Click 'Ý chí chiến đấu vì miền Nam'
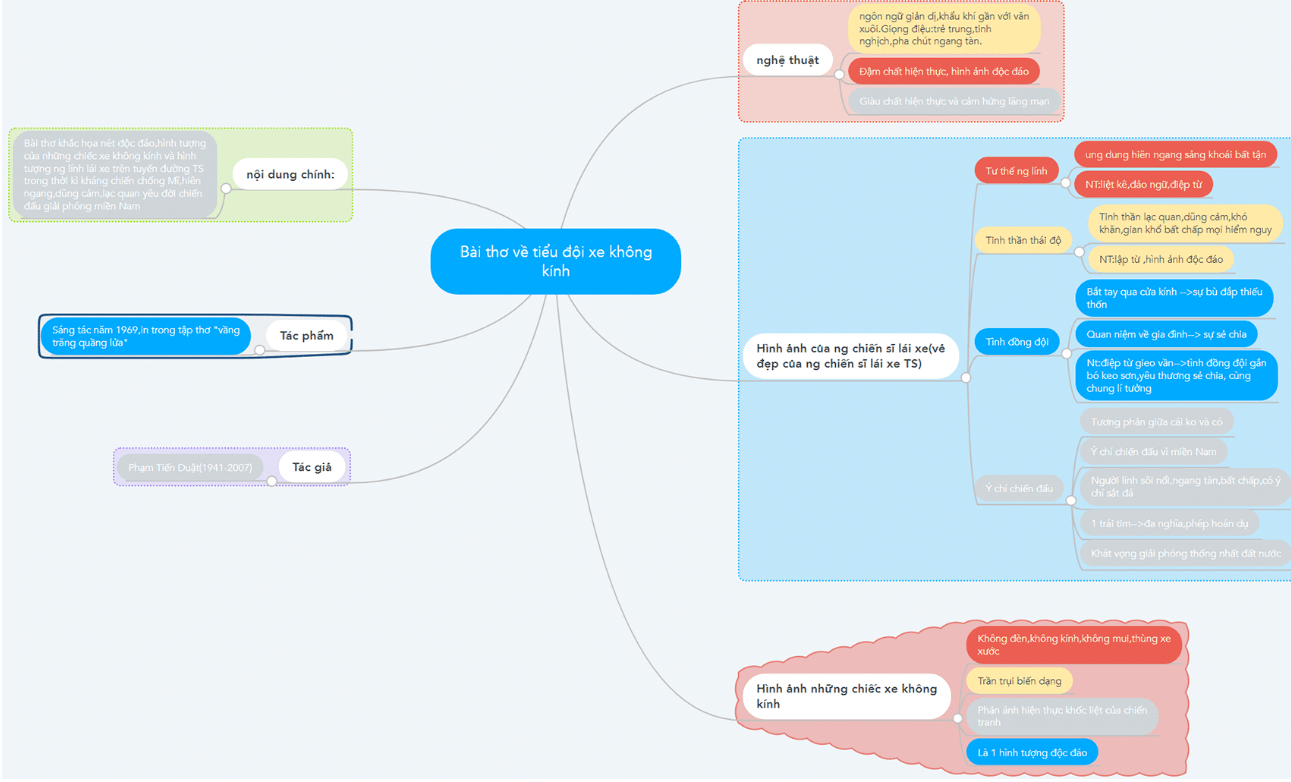The width and height of the screenshot is (1291, 782). coord(1153,452)
